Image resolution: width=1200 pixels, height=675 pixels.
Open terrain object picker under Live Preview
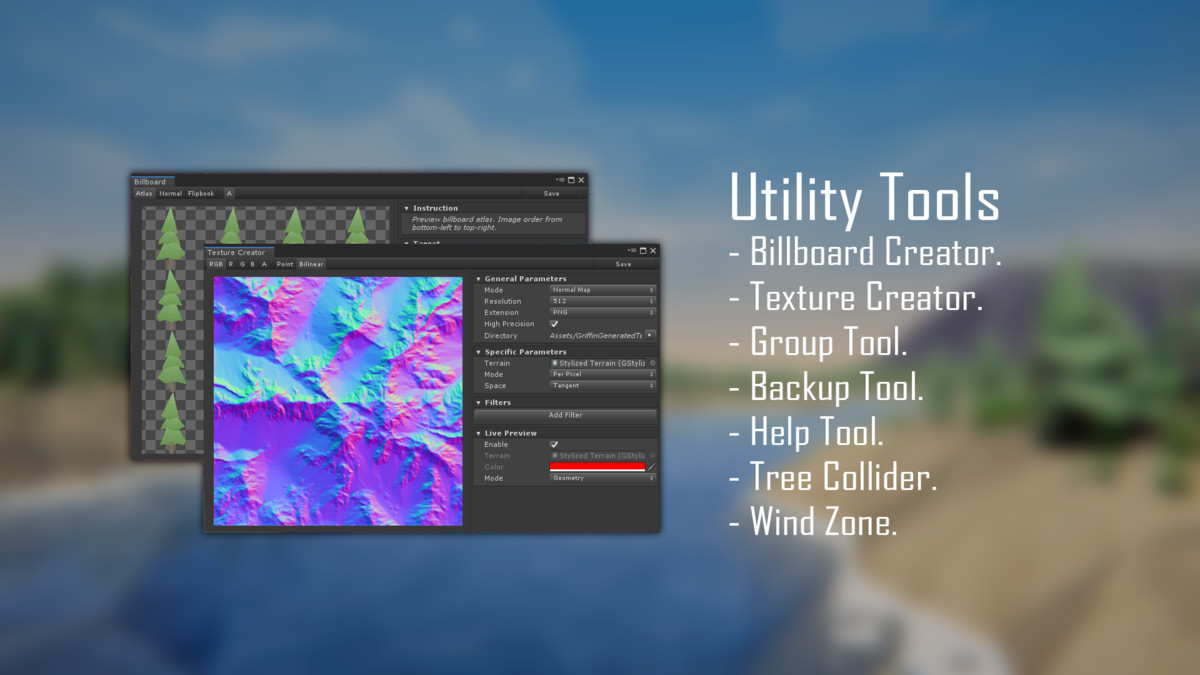(x=652, y=455)
